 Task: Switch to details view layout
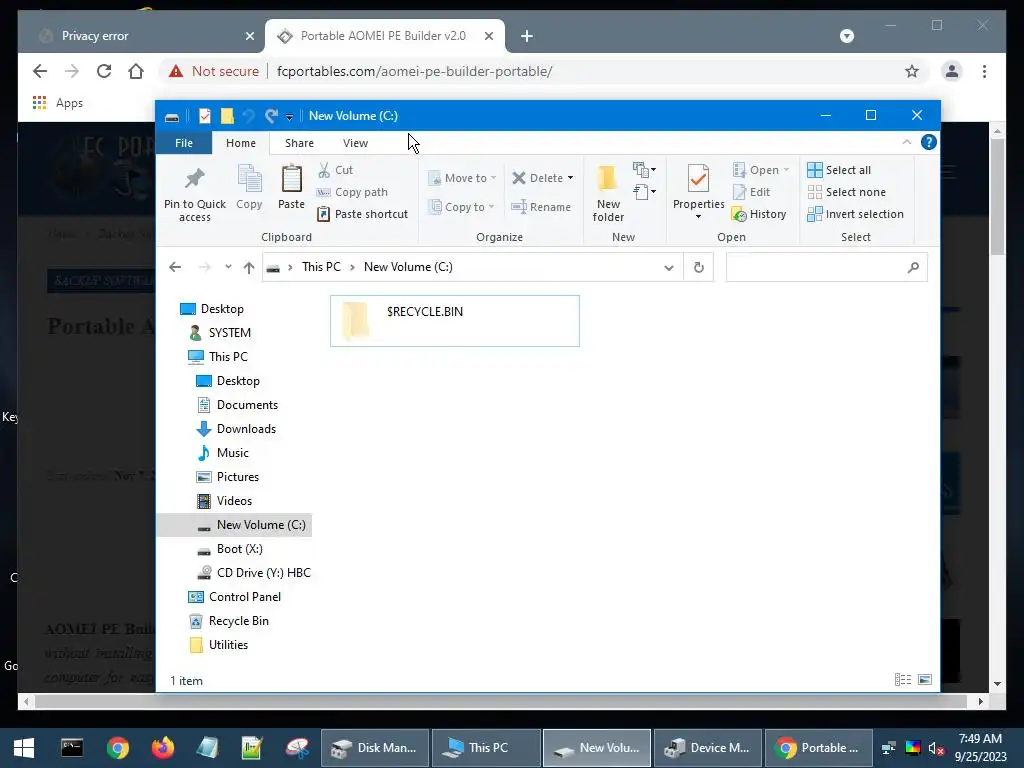903,680
